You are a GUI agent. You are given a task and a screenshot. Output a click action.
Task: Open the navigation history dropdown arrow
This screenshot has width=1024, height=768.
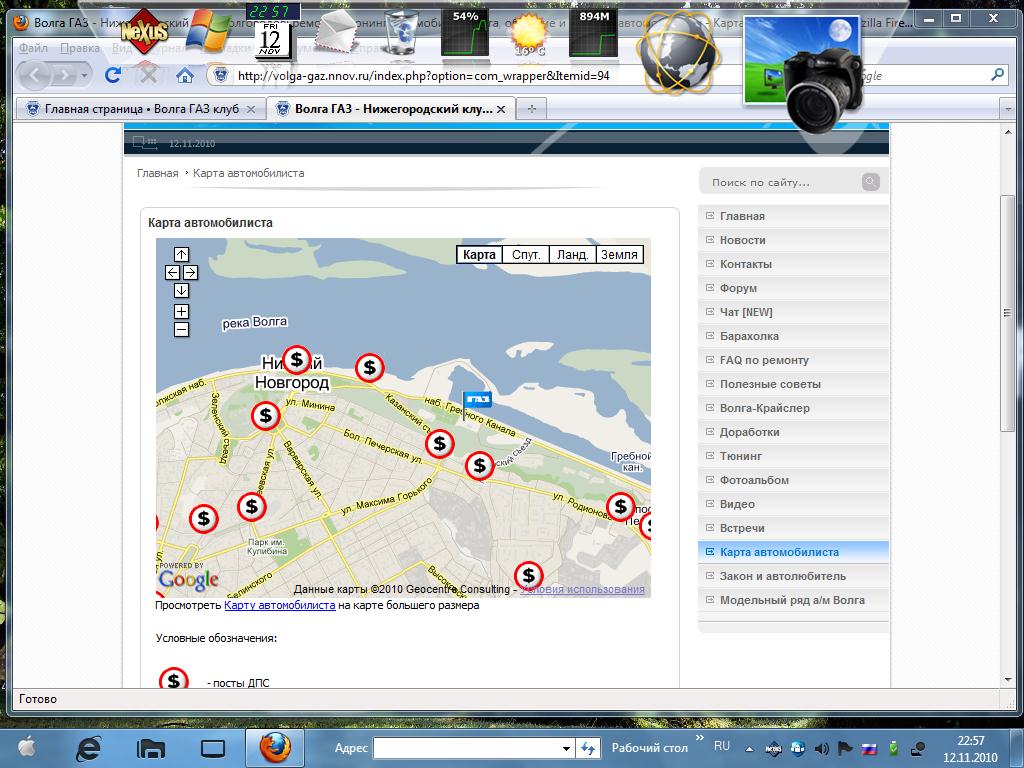84,76
